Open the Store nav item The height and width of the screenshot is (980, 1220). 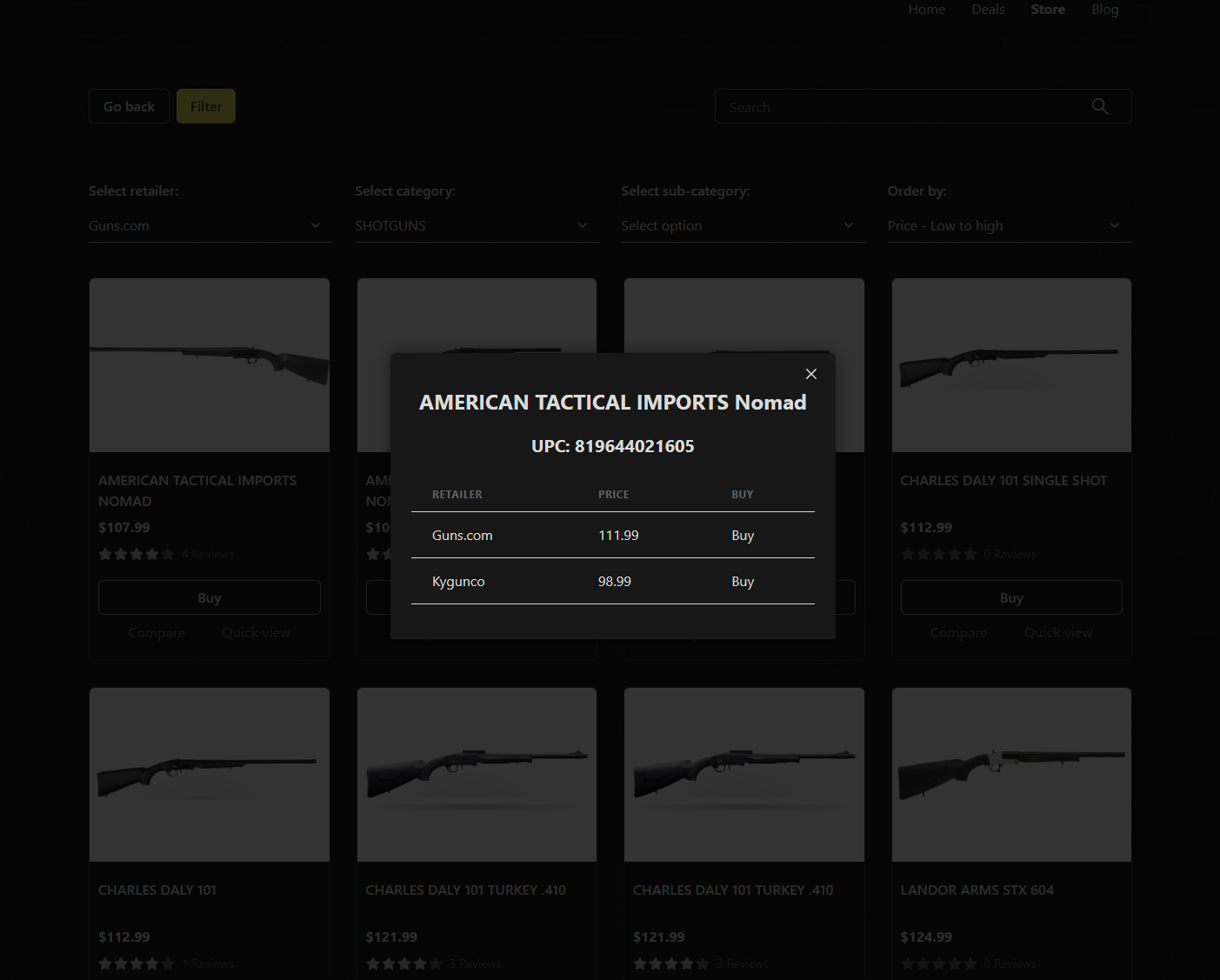click(1048, 10)
